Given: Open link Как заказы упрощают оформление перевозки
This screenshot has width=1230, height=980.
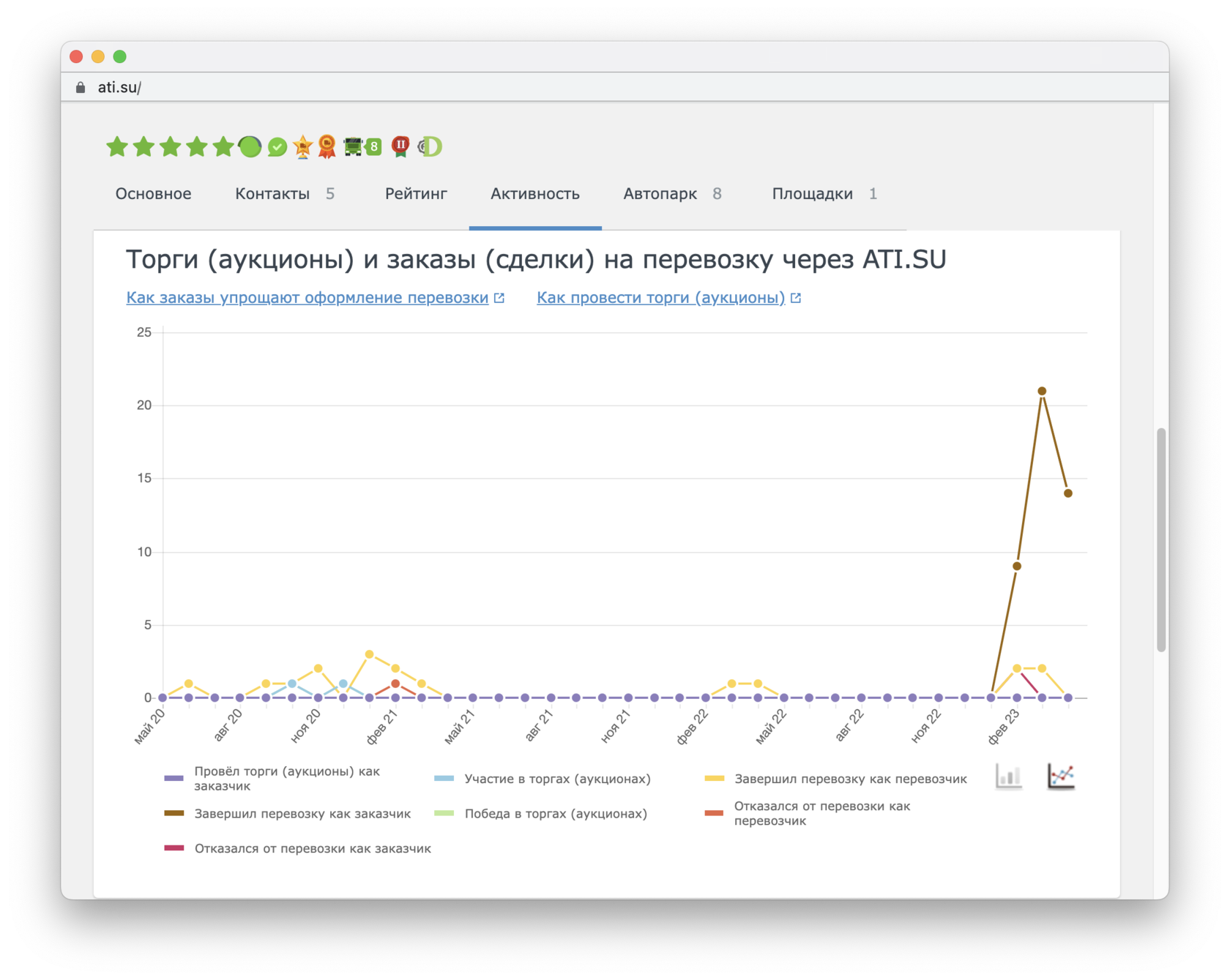Looking at the screenshot, I should point(307,298).
